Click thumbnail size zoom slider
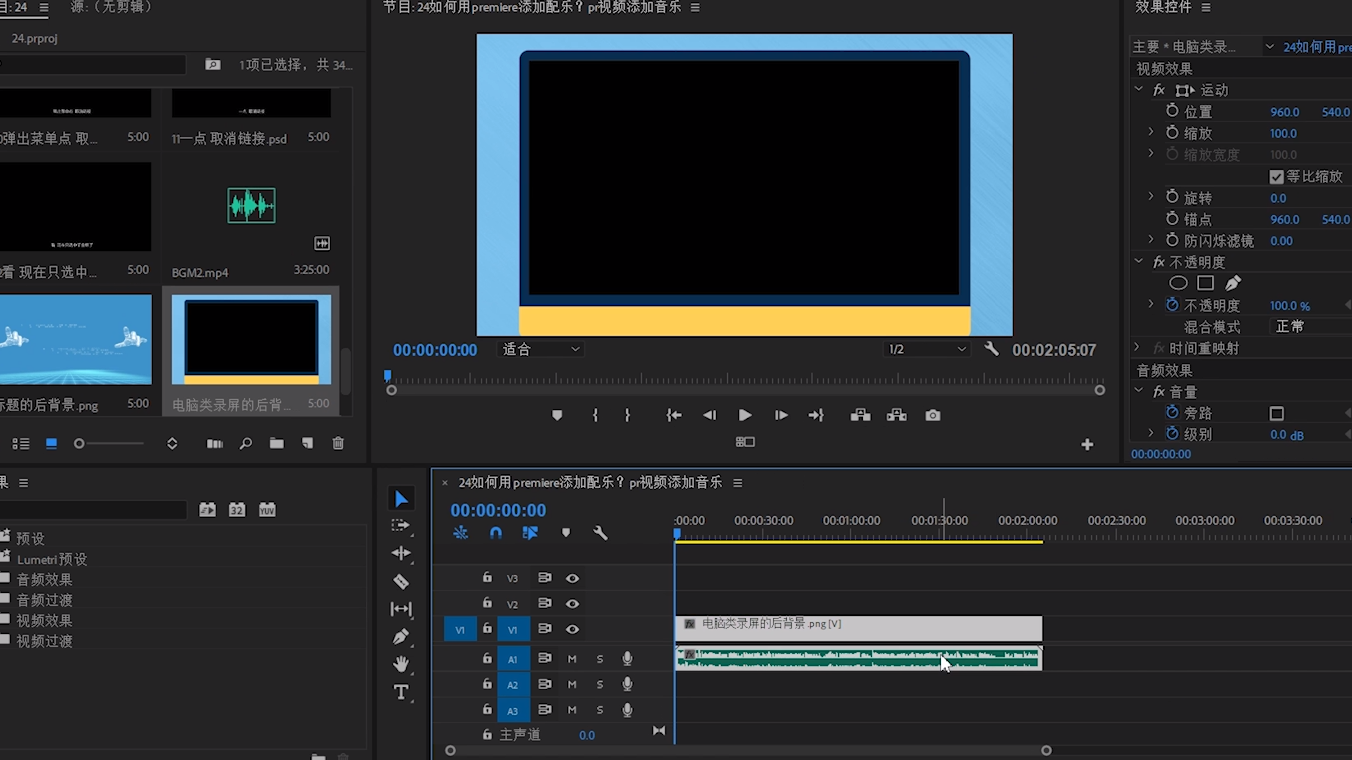This screenshot has width=1352, height=760. (110, 443)
